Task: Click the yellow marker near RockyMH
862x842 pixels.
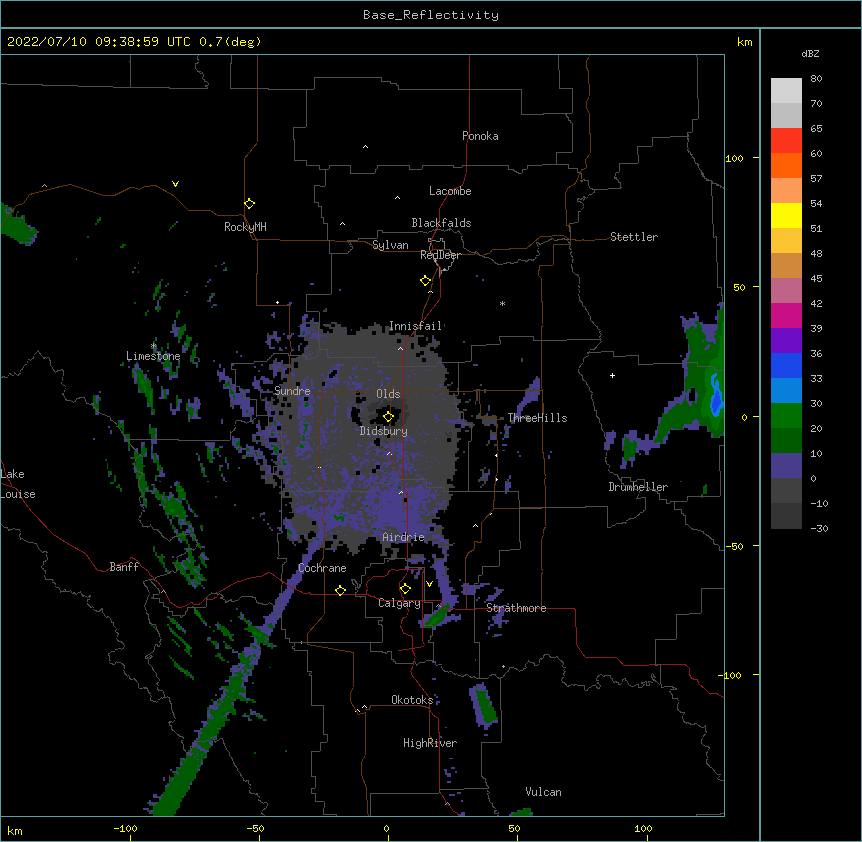Action: (x=249, y=203)
